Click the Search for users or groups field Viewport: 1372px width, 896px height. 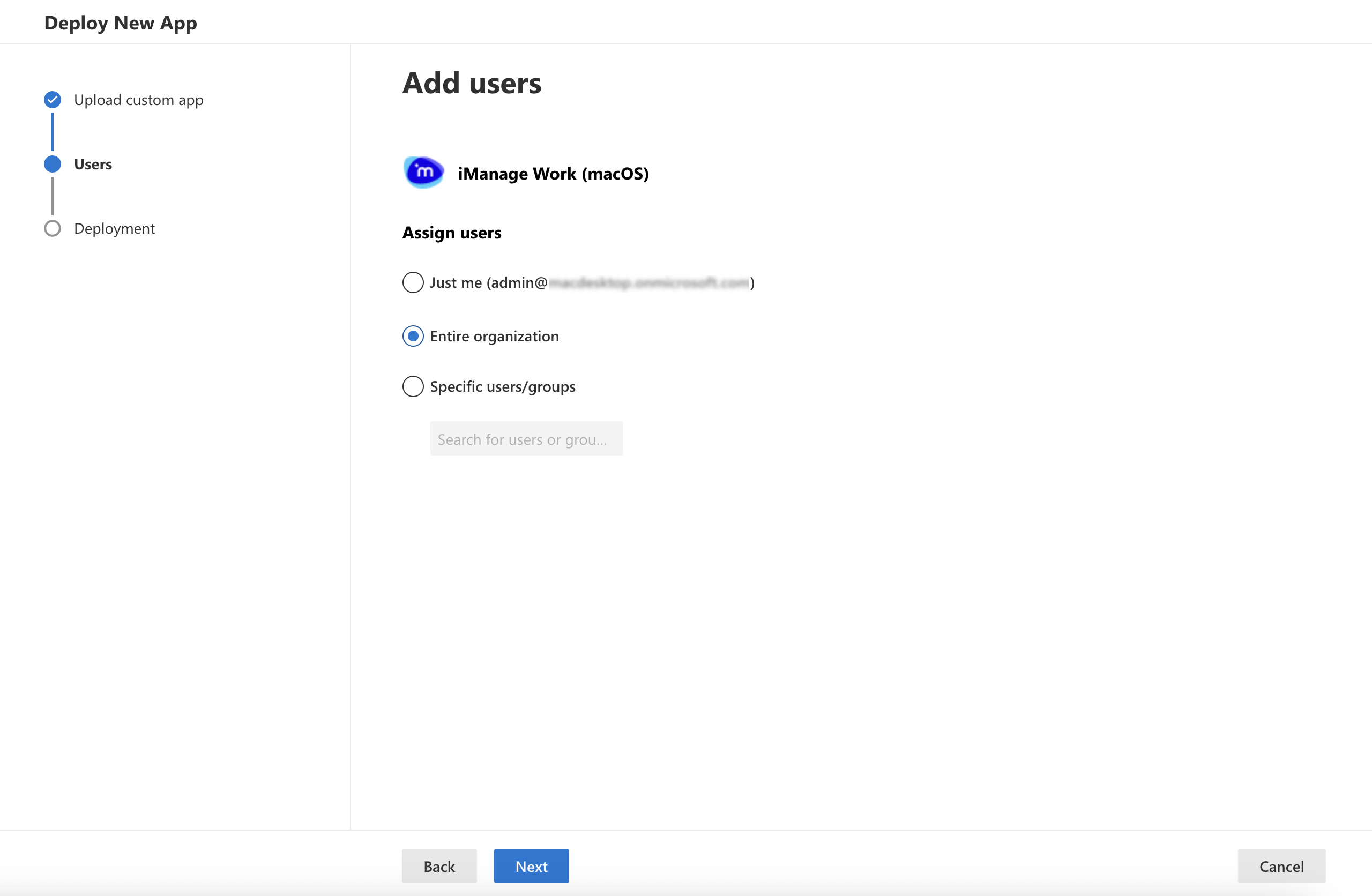[x=526, y=439]
